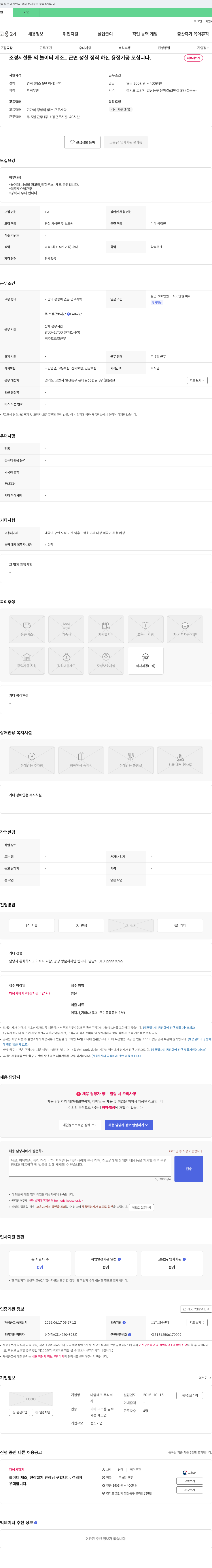Click the 식사제공(1식) benefit icon

click(x=146, y=661)
